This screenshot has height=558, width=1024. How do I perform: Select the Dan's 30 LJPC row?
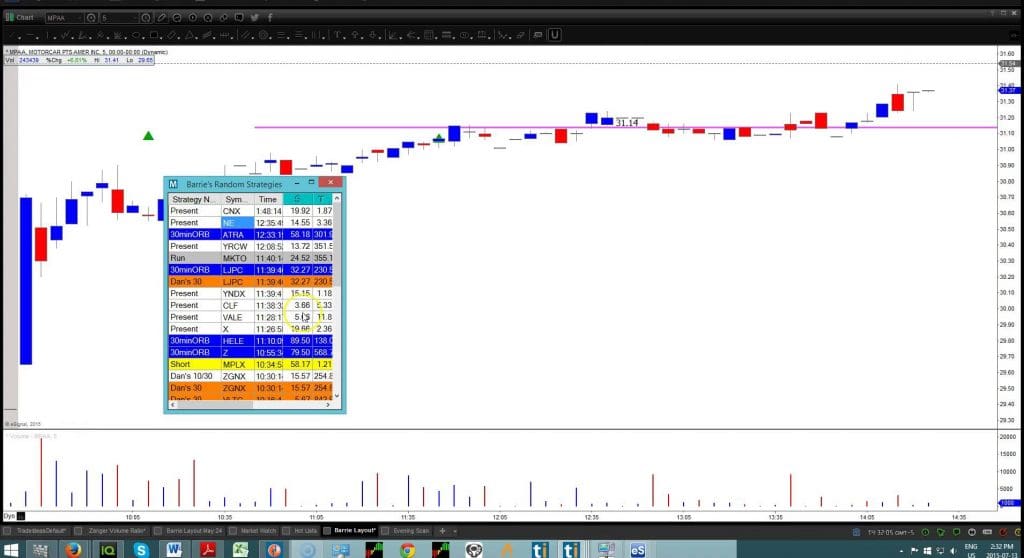tap(251, 282)
